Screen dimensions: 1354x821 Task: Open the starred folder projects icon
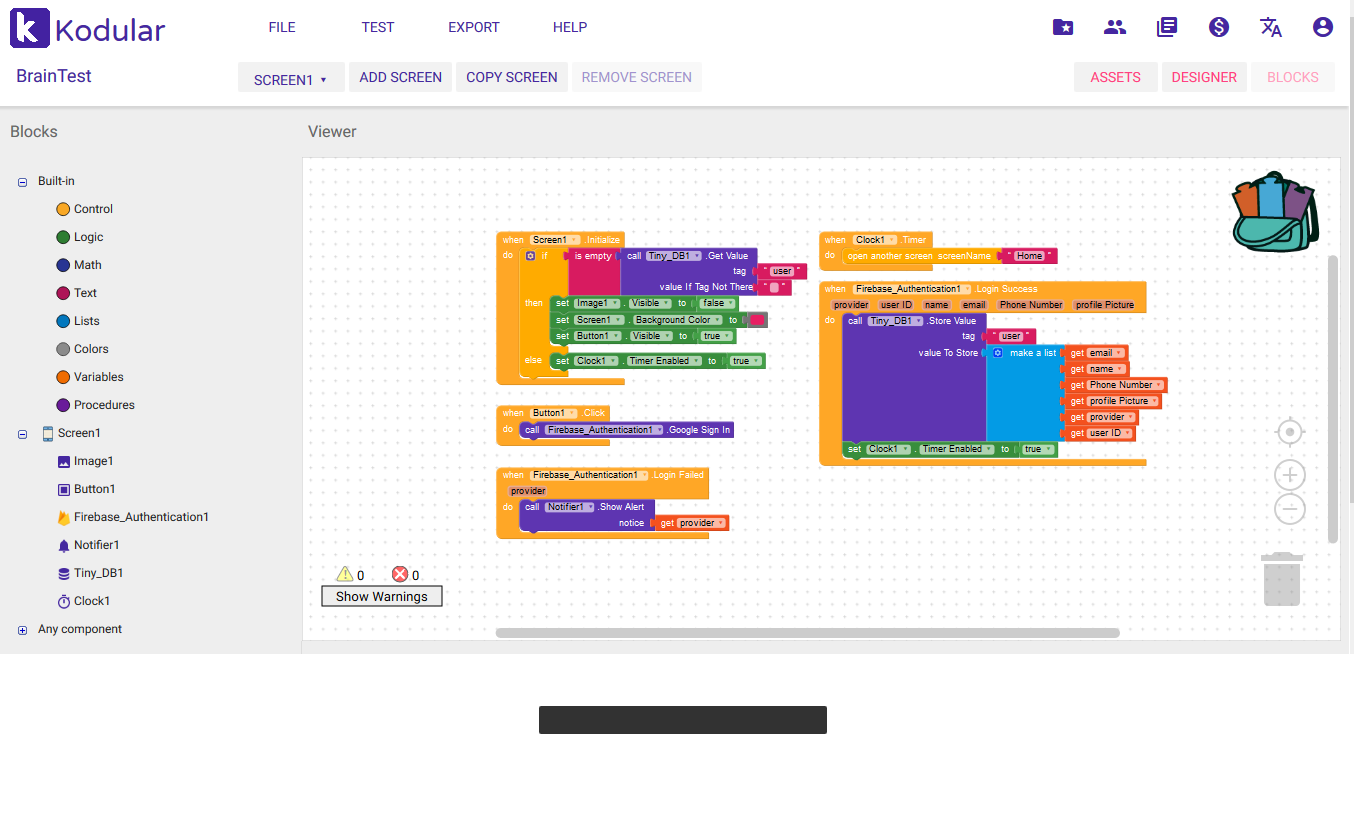pyautogui.click(x=1063, y=27)
